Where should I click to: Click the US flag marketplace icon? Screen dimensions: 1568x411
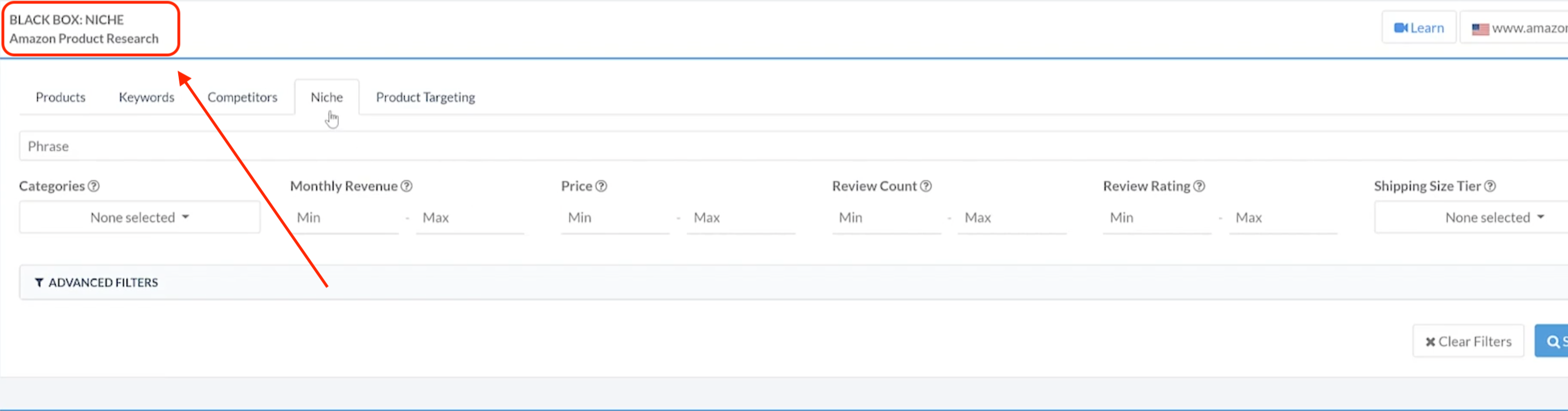click(1480, 29)
